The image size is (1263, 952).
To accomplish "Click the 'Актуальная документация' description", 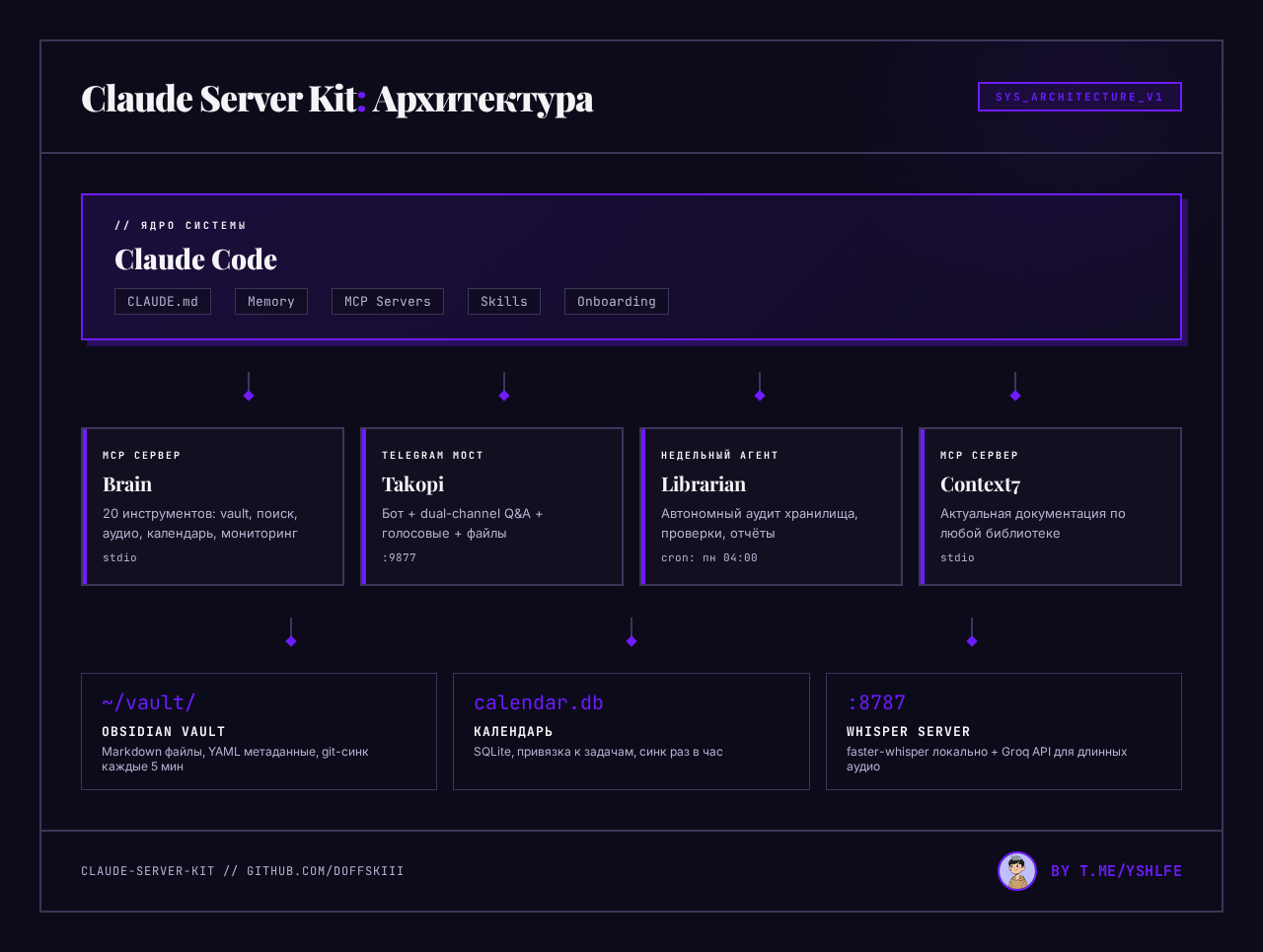I will 1033,523.
